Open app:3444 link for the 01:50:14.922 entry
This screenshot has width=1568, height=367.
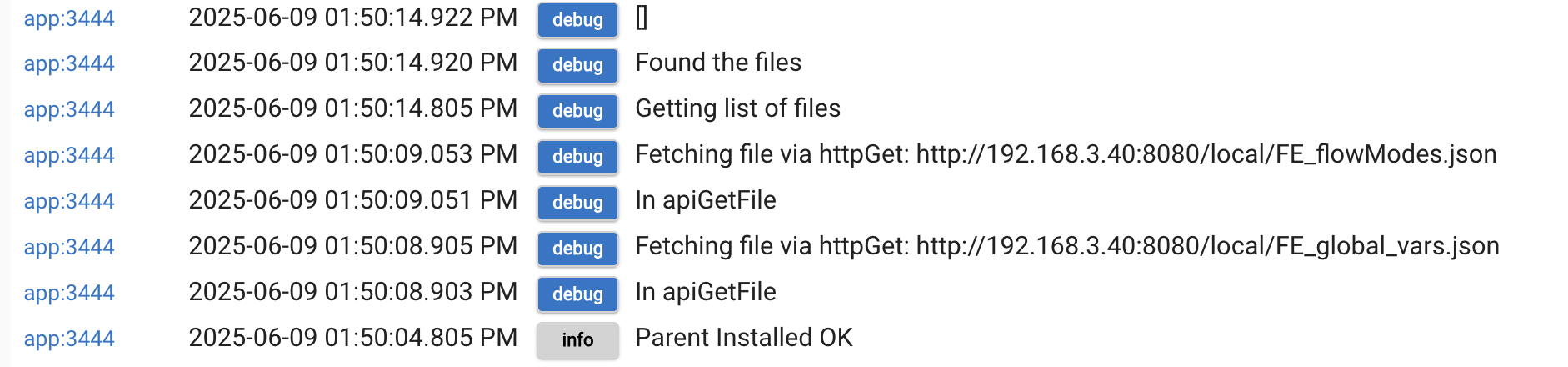[69, 18]
